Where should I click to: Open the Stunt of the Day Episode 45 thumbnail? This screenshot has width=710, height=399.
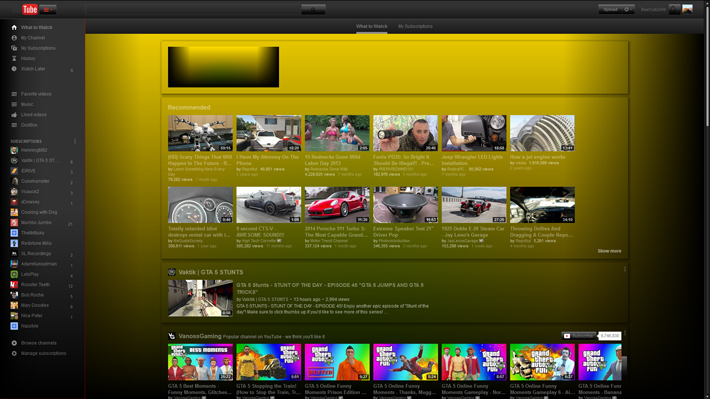200,298
